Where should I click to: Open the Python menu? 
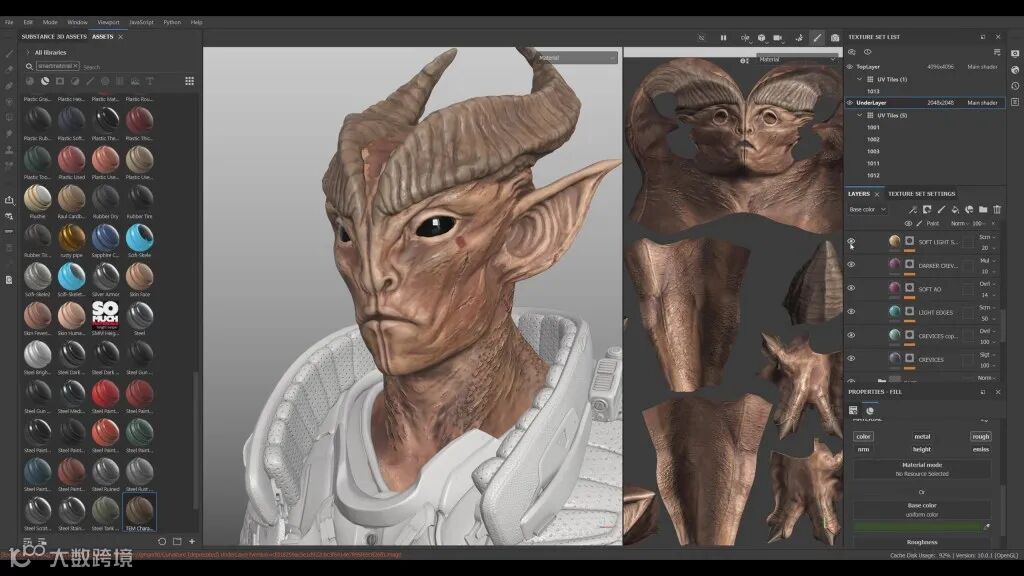(172, 22)
